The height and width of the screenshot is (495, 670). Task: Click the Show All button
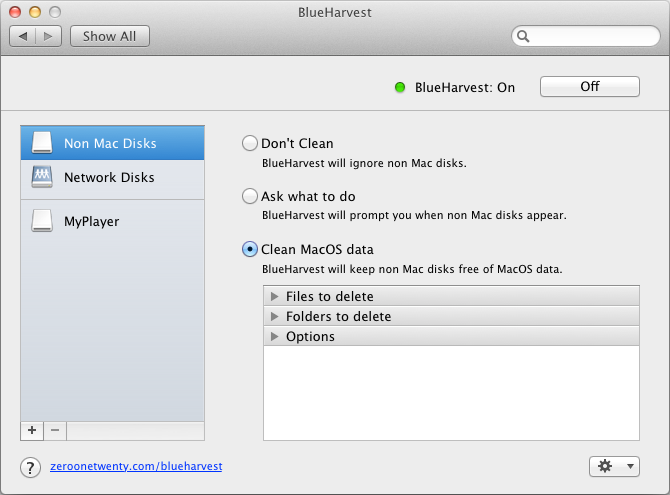[109, 36]
